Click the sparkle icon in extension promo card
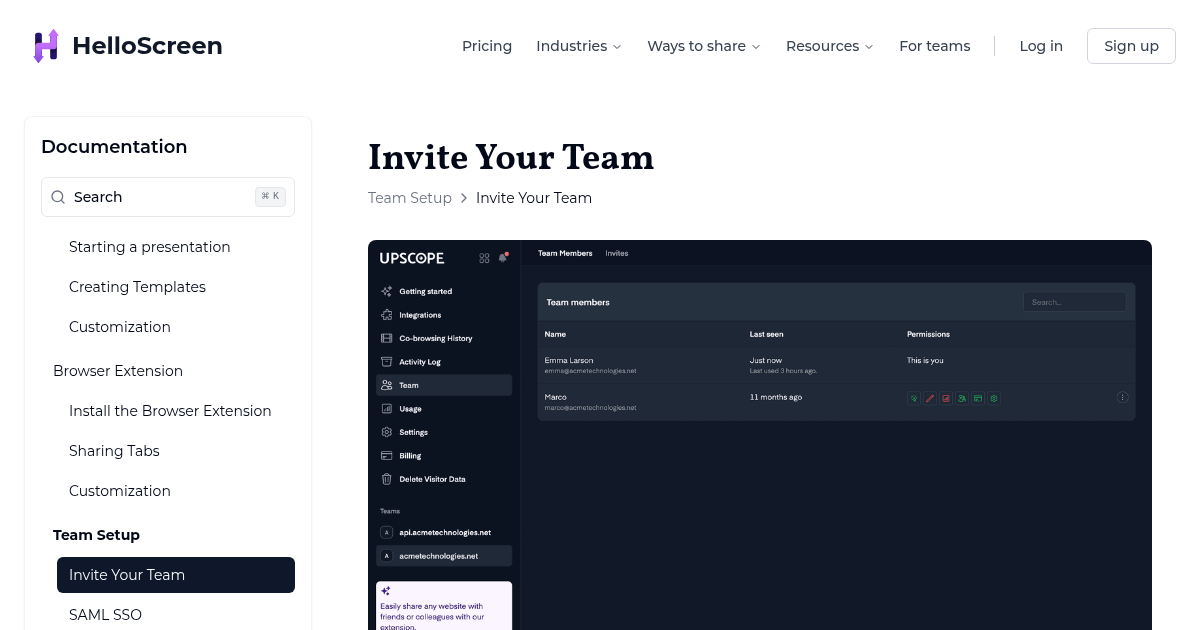 point(386,591)
